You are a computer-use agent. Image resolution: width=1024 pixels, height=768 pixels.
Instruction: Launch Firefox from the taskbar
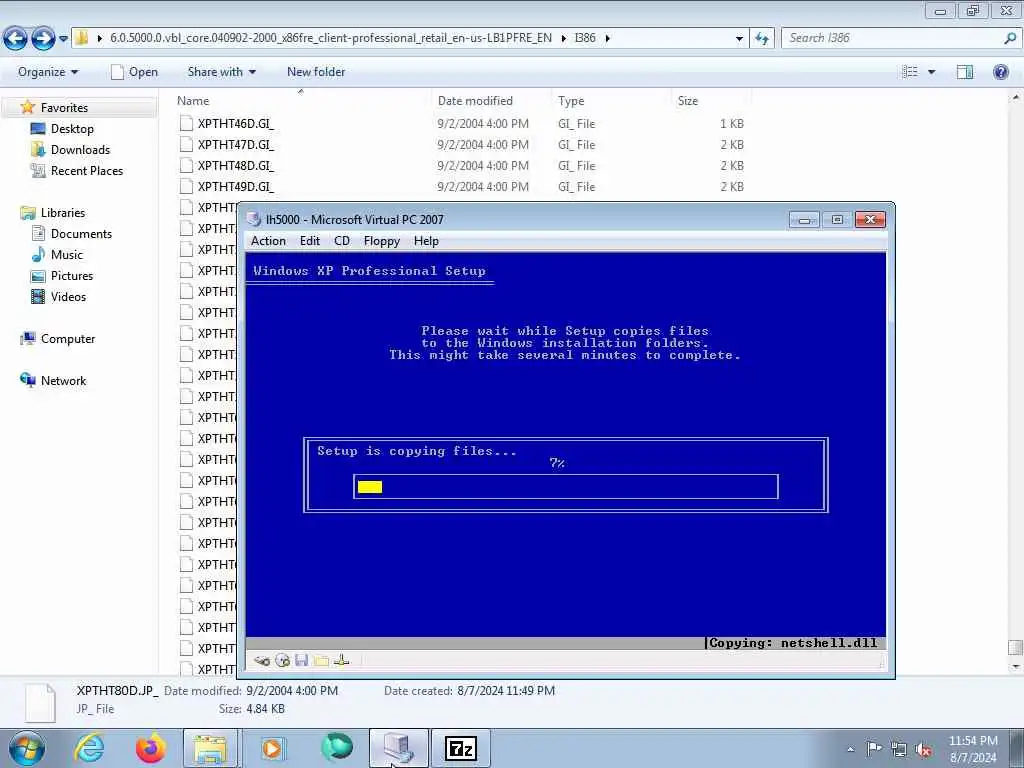point(150,748)
